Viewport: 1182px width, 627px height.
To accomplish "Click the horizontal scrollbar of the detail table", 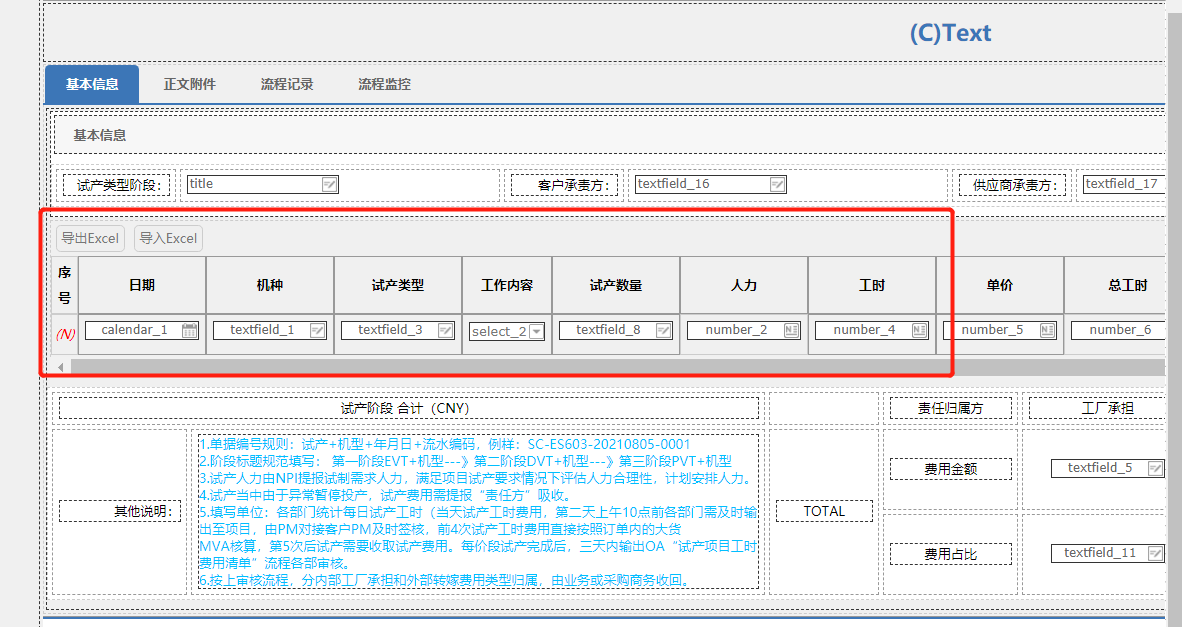I will (x=618, y=367).
